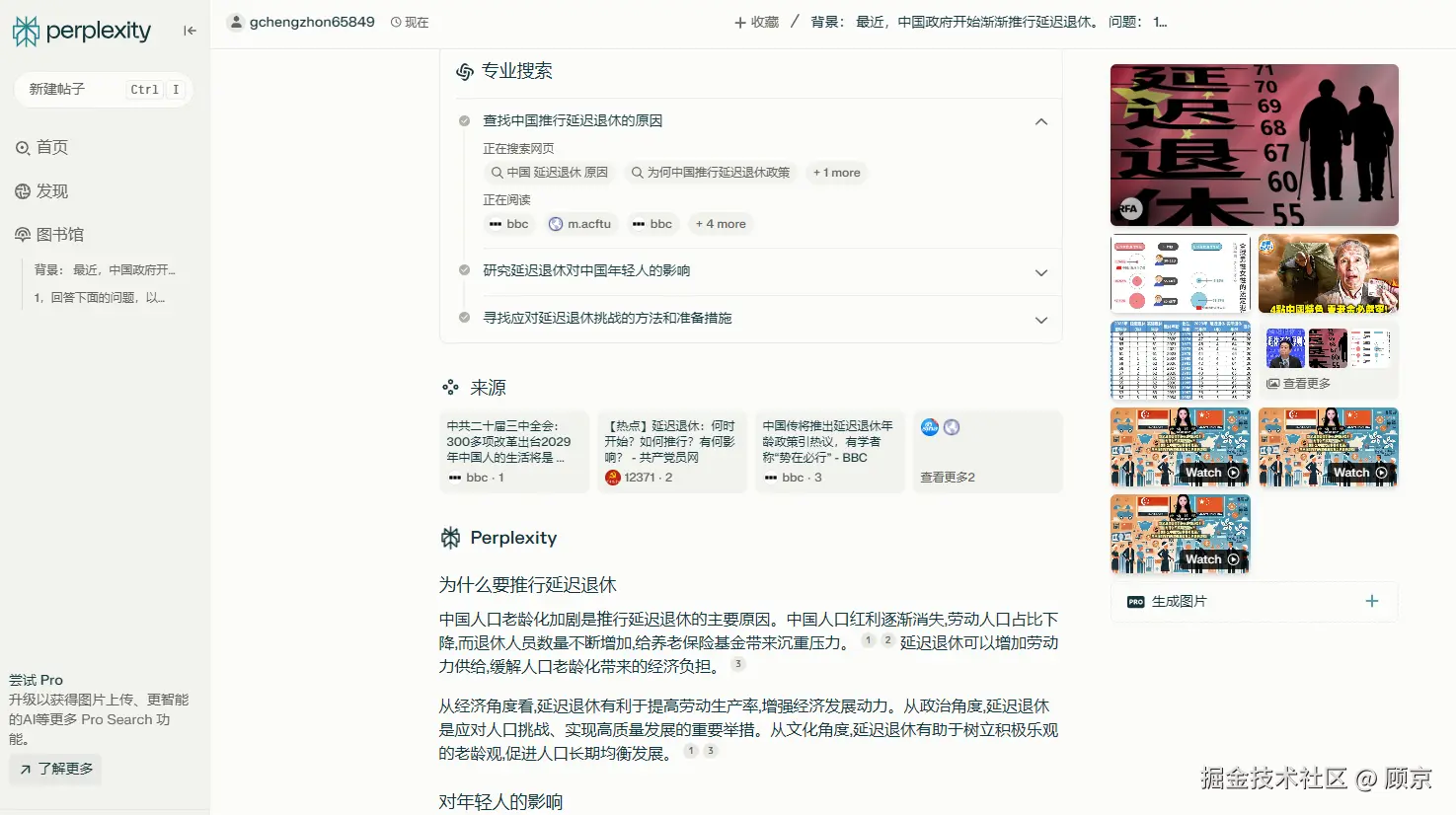Expand the +4 more reading sources
The height and width of the screenshot is (815, 1456).
[721, 224]
